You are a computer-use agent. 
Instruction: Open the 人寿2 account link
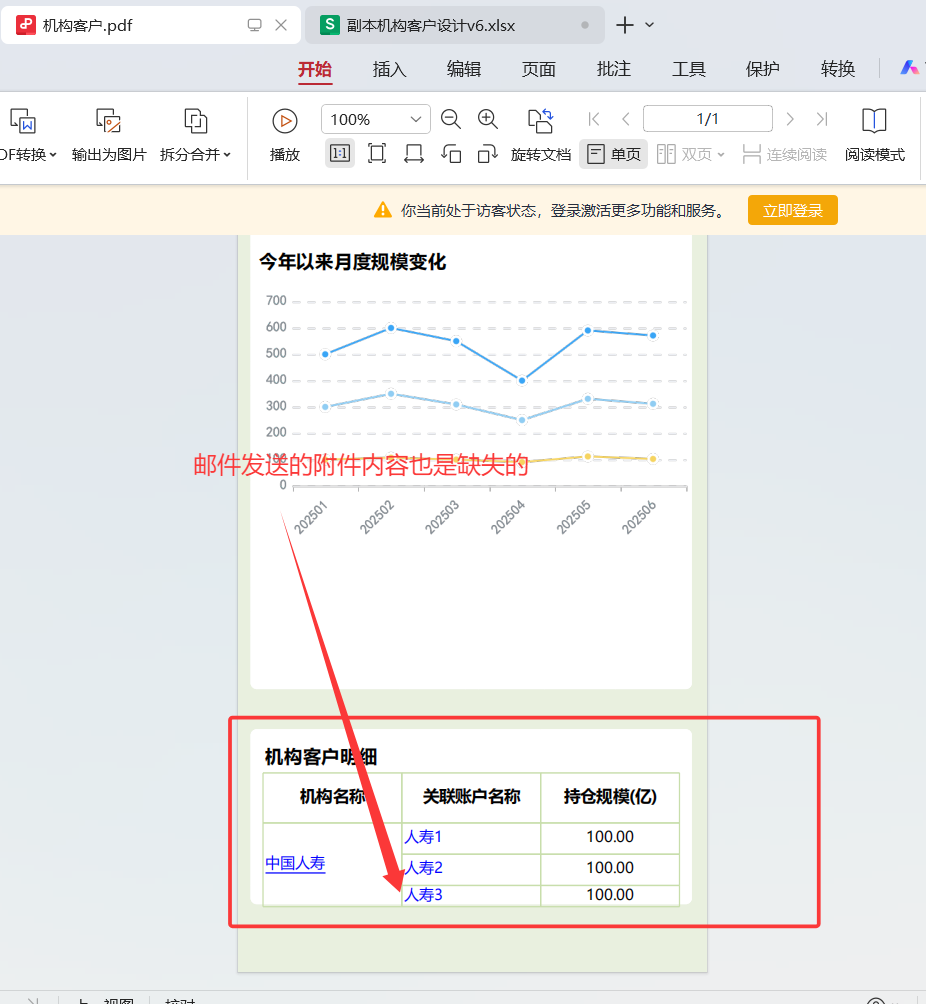pyautogui.click(x=423, y=868)
